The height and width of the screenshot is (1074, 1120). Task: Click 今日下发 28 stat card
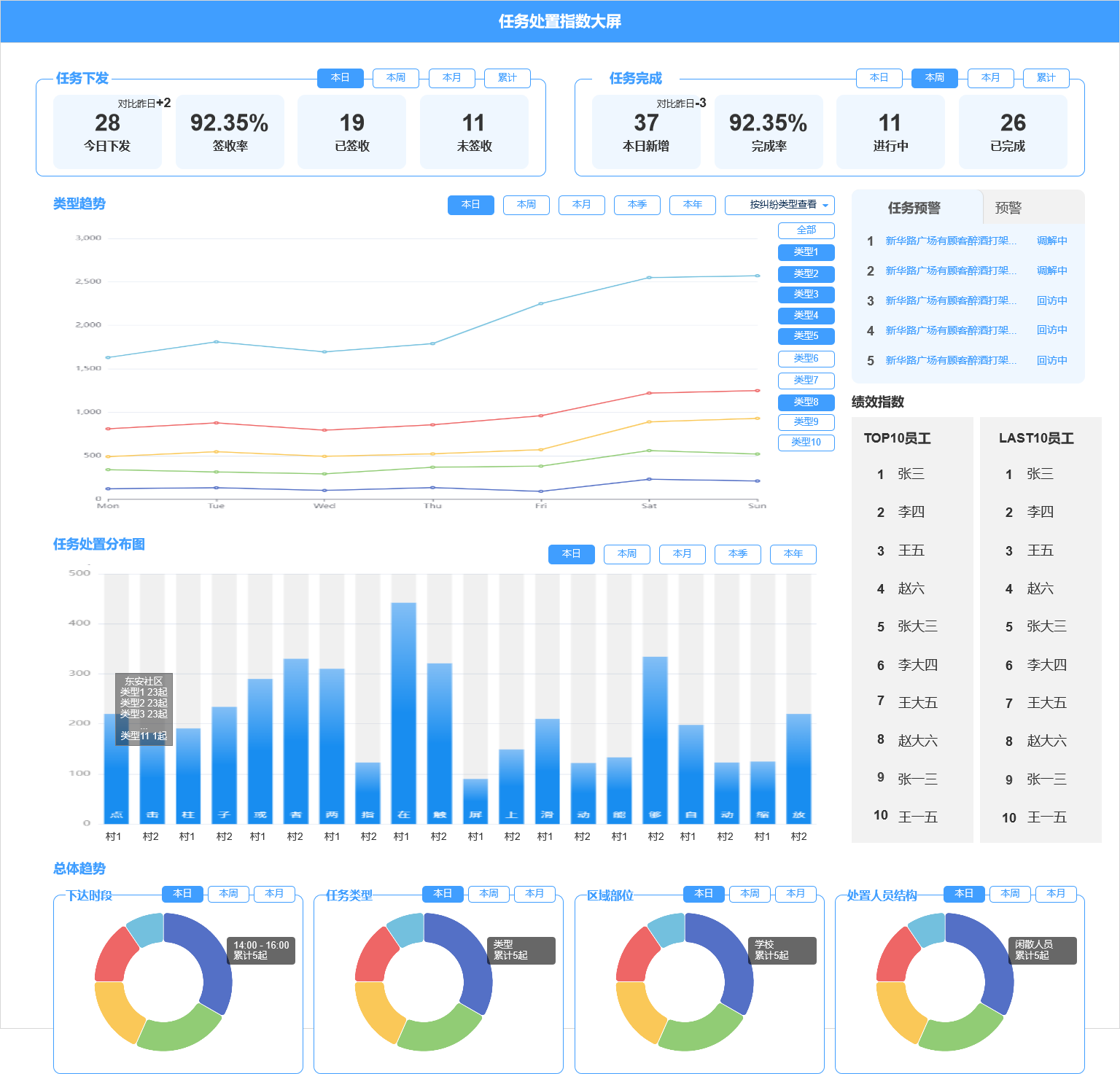[x=107, y=132]
